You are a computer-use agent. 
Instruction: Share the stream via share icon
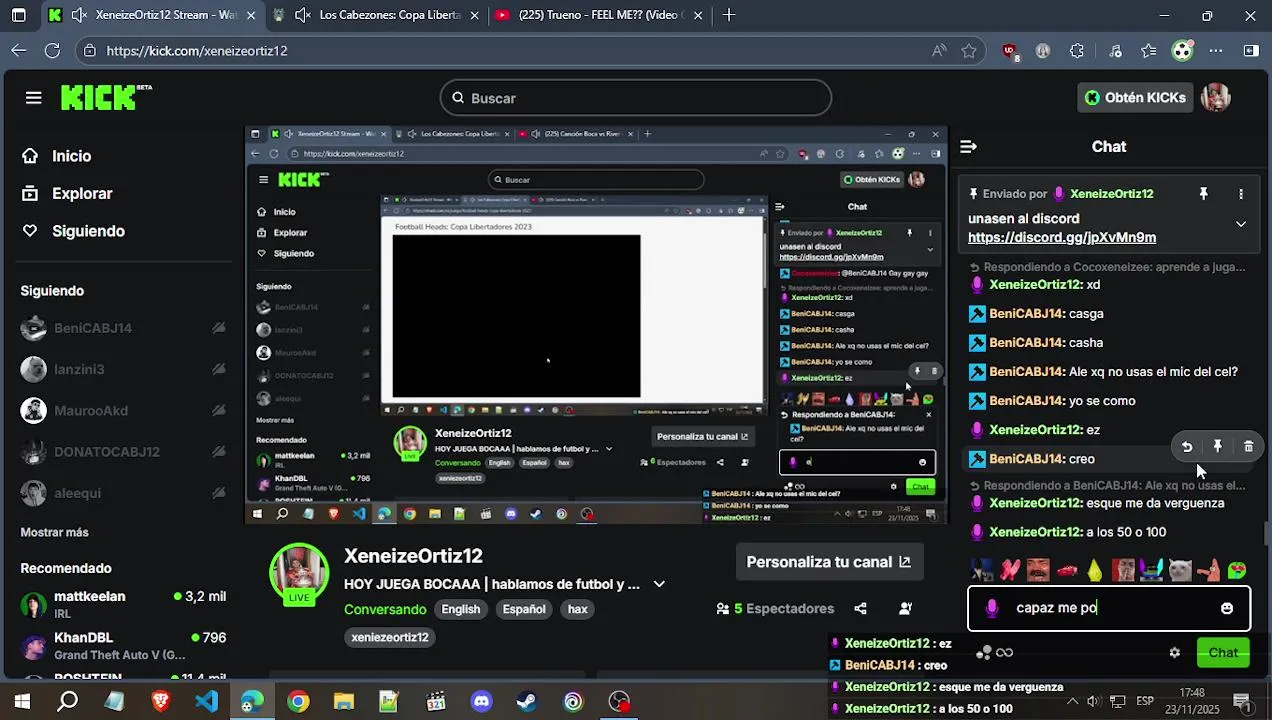point(860,609)
